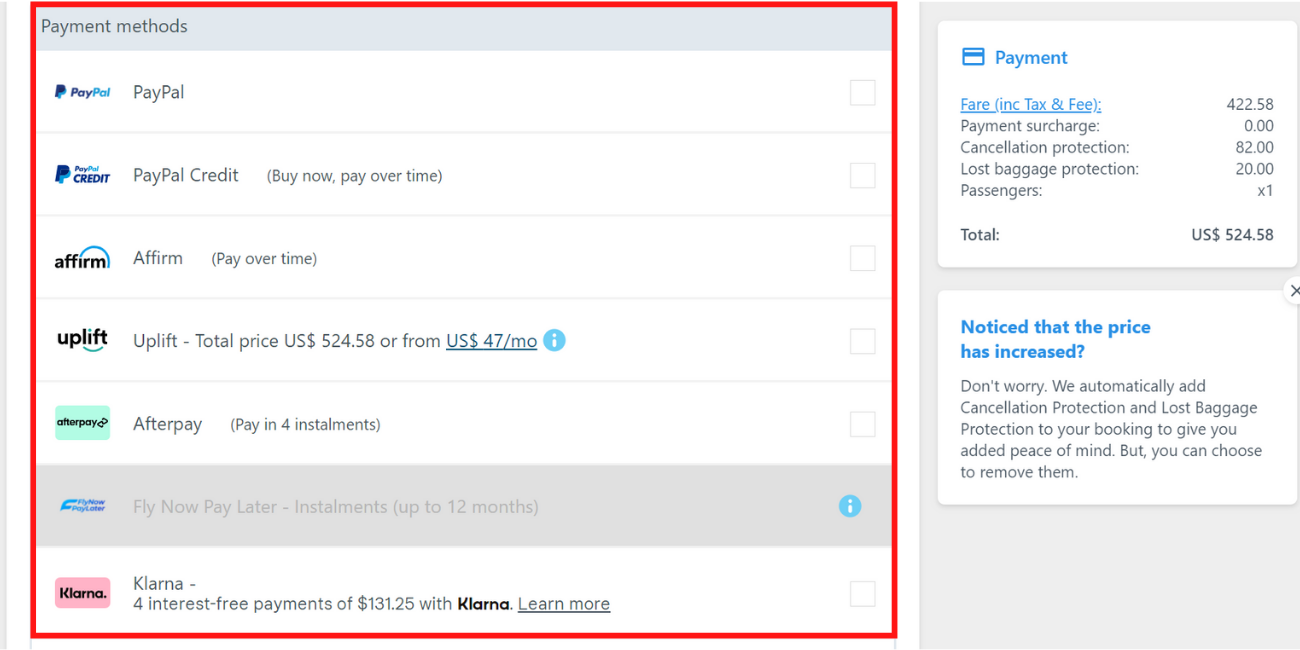Close the price increase notice

pos(1294,291)
